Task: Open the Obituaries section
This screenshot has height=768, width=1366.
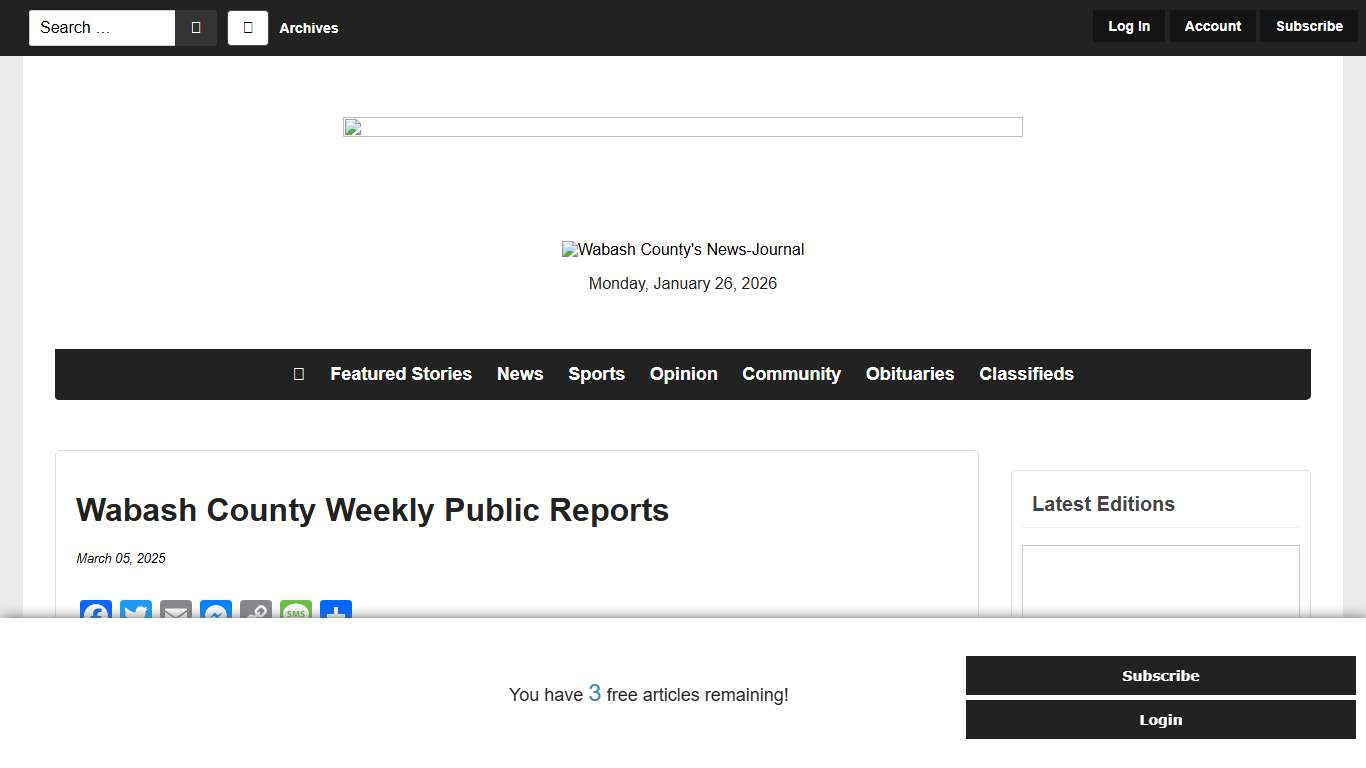Action: 909,374
